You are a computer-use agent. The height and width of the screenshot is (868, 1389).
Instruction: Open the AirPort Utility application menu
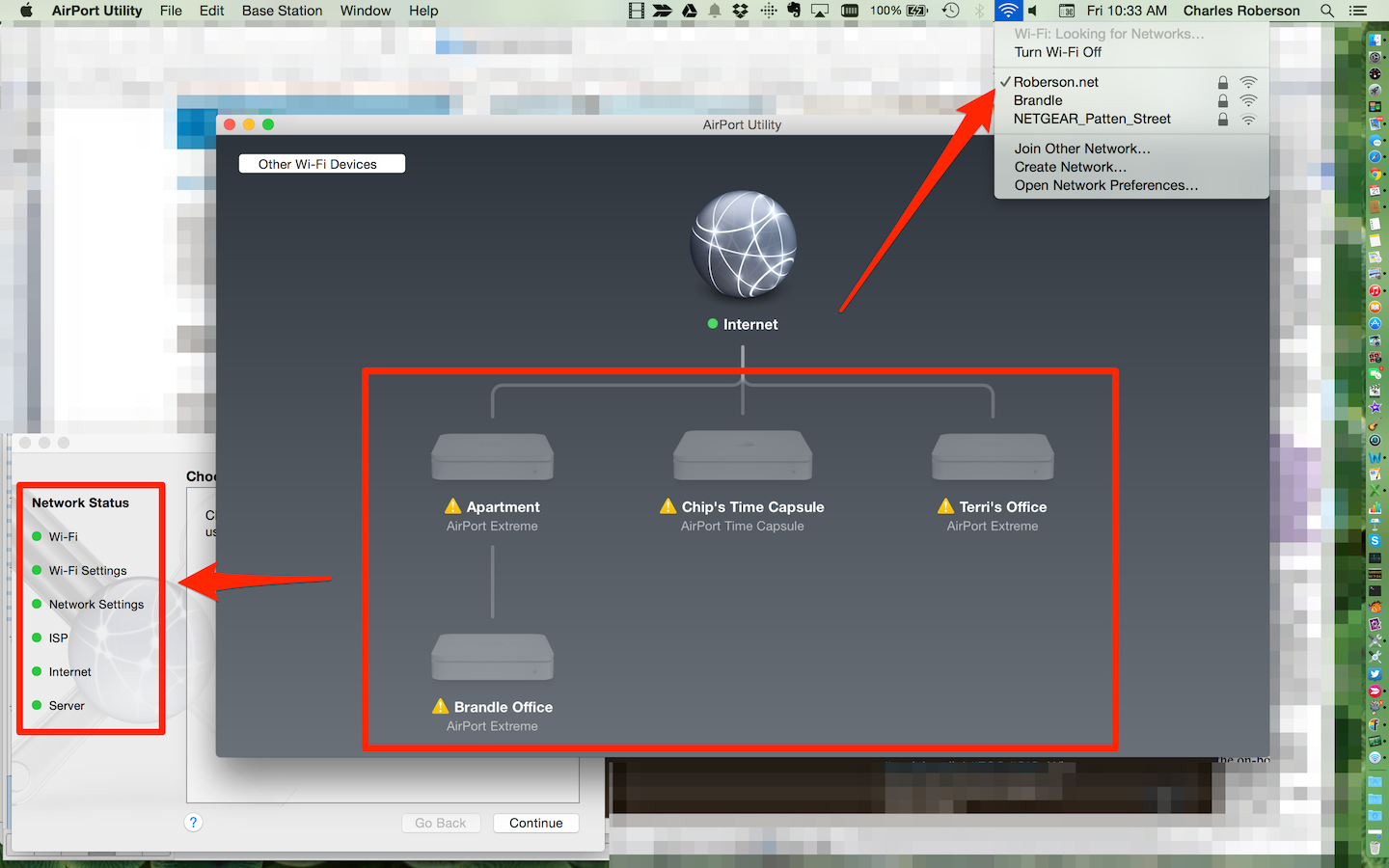click(x=96, y=11)
